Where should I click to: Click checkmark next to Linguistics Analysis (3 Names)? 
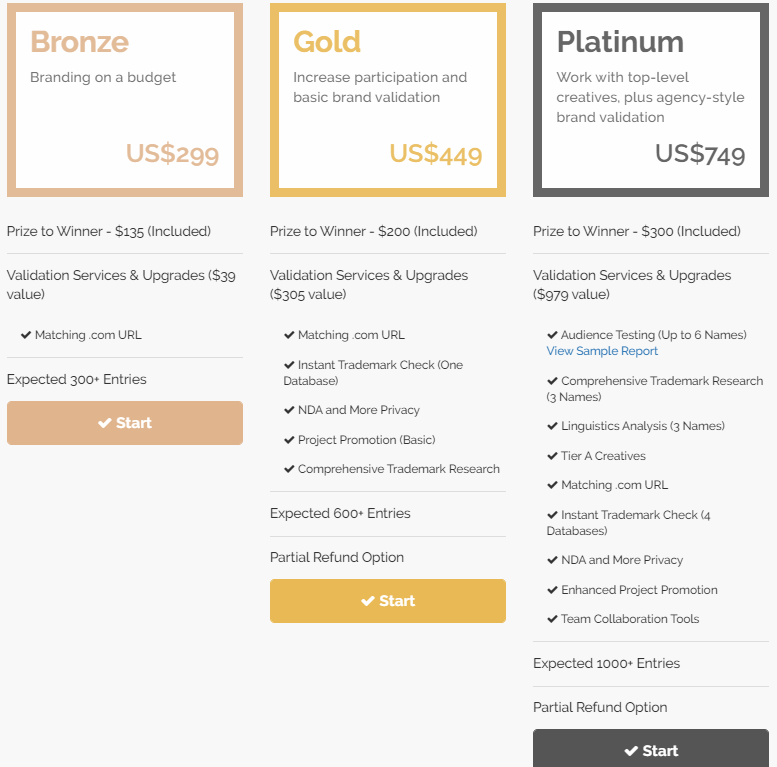point(552,426)
